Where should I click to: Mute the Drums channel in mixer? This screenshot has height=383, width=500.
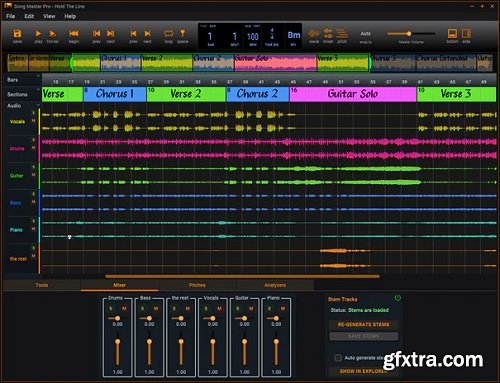point(124,309)
